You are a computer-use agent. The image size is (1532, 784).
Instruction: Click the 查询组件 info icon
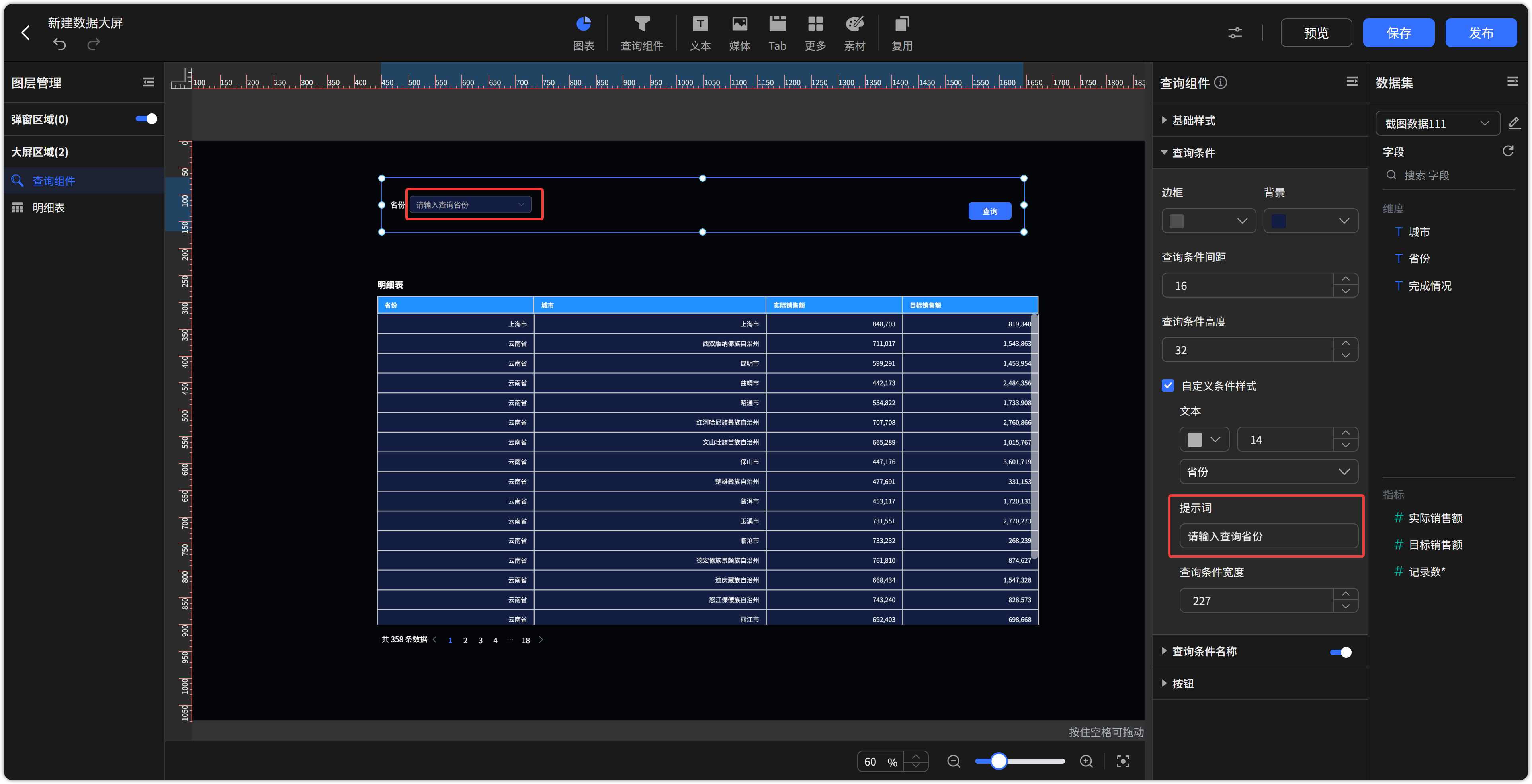1220,83
